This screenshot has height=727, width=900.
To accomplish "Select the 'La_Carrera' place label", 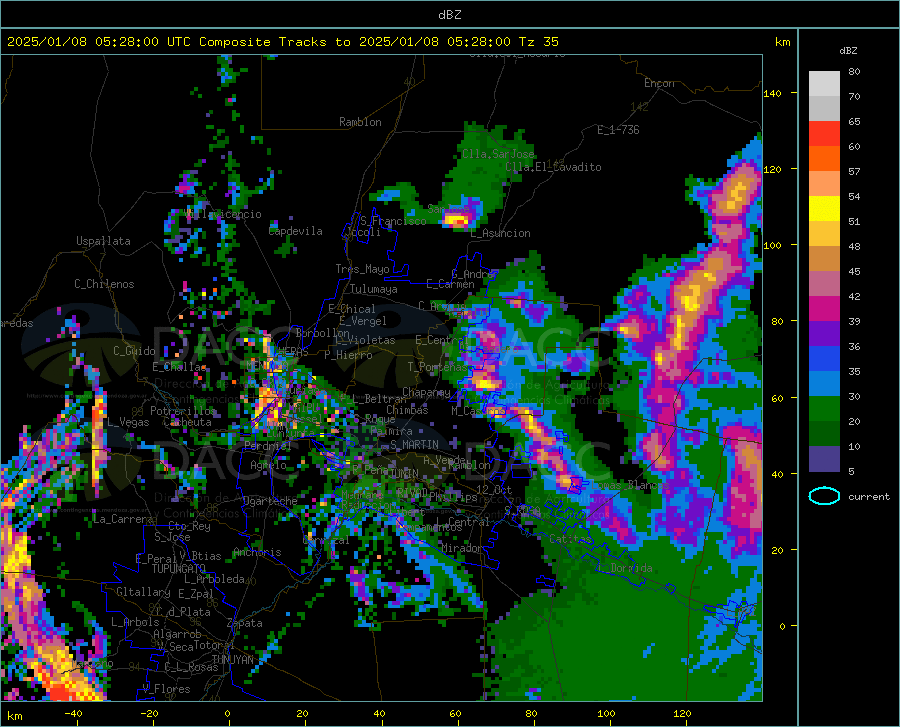I will (123, 519).
